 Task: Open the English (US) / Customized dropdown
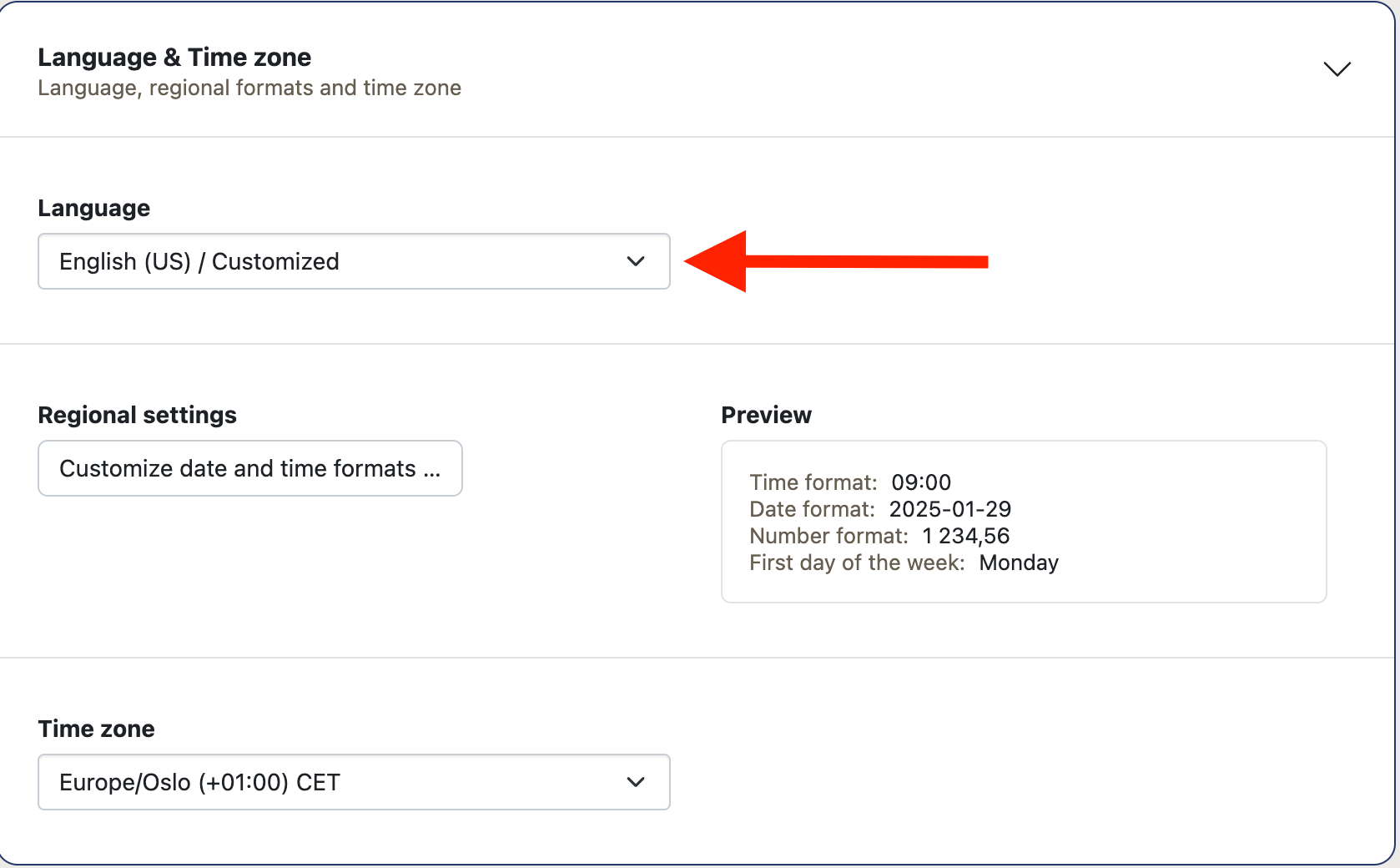(x=334, y=261)
